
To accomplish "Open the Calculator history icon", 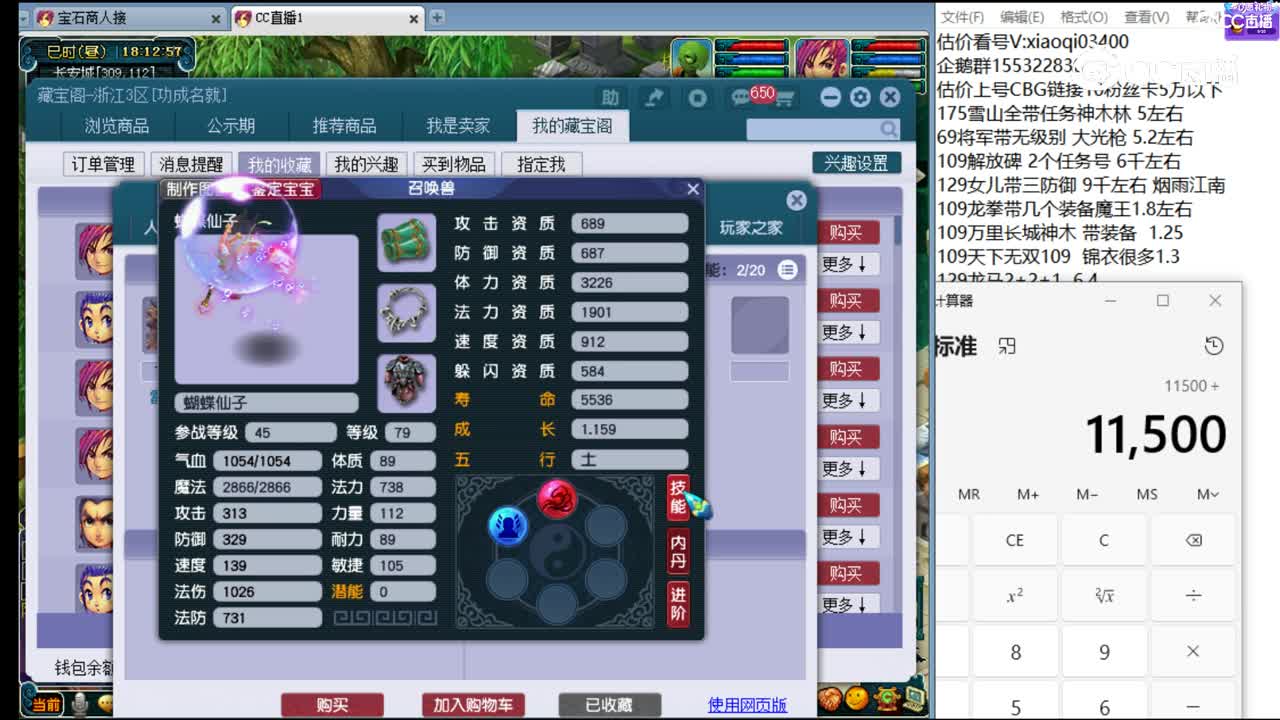I will 1213,345.
